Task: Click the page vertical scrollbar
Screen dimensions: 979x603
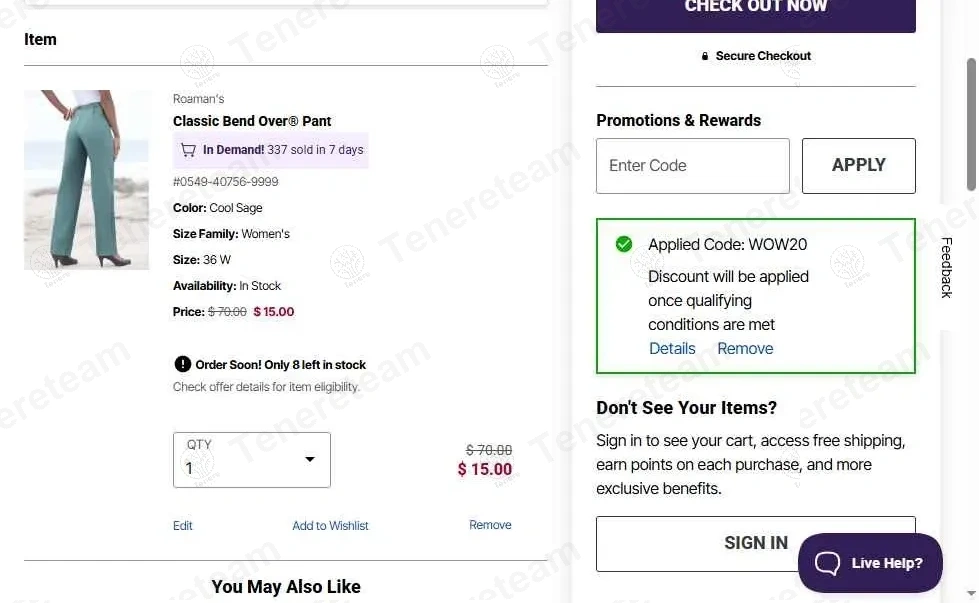Action: [971, 125]
